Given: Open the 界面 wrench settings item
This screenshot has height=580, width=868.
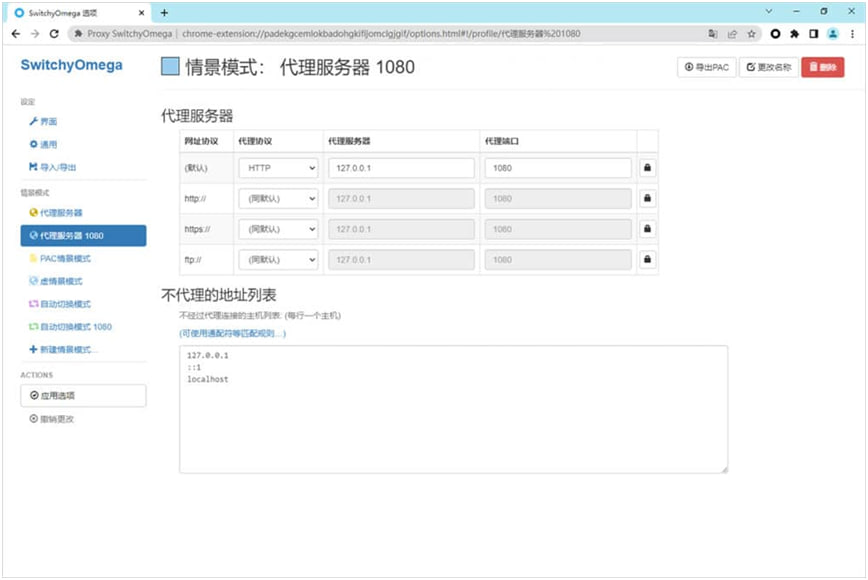Looking at the screenshot, I should coord(43,121).
